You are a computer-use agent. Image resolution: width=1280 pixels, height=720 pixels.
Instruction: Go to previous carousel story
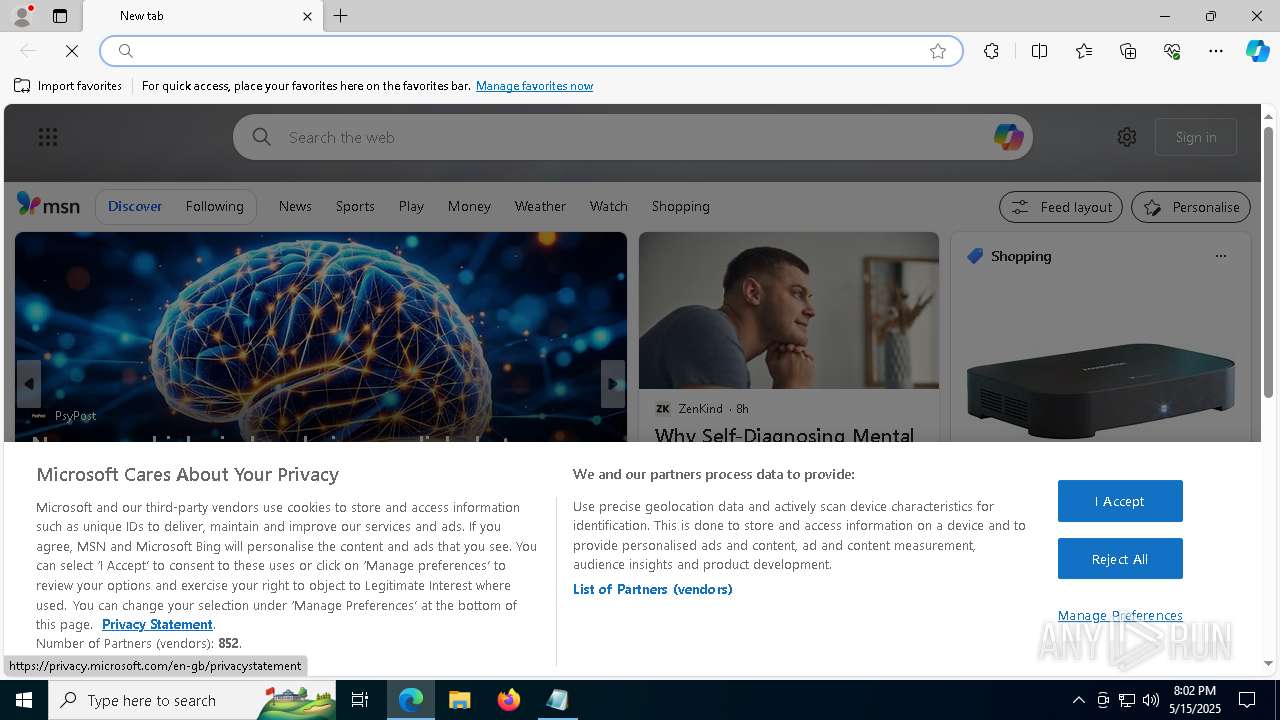pyautogui.click(x=29, y=384)
